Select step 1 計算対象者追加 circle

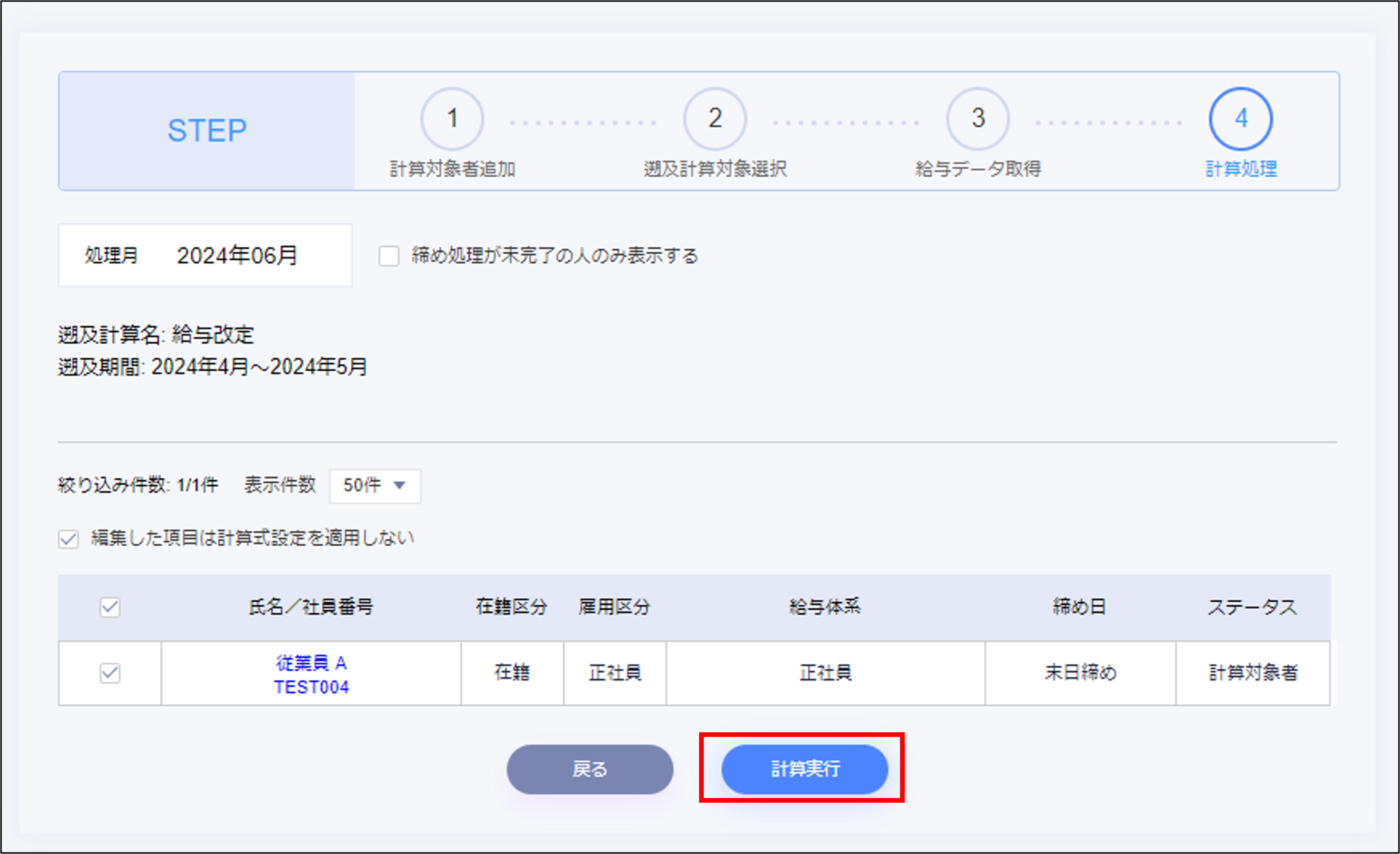click(x=452, y=119)
